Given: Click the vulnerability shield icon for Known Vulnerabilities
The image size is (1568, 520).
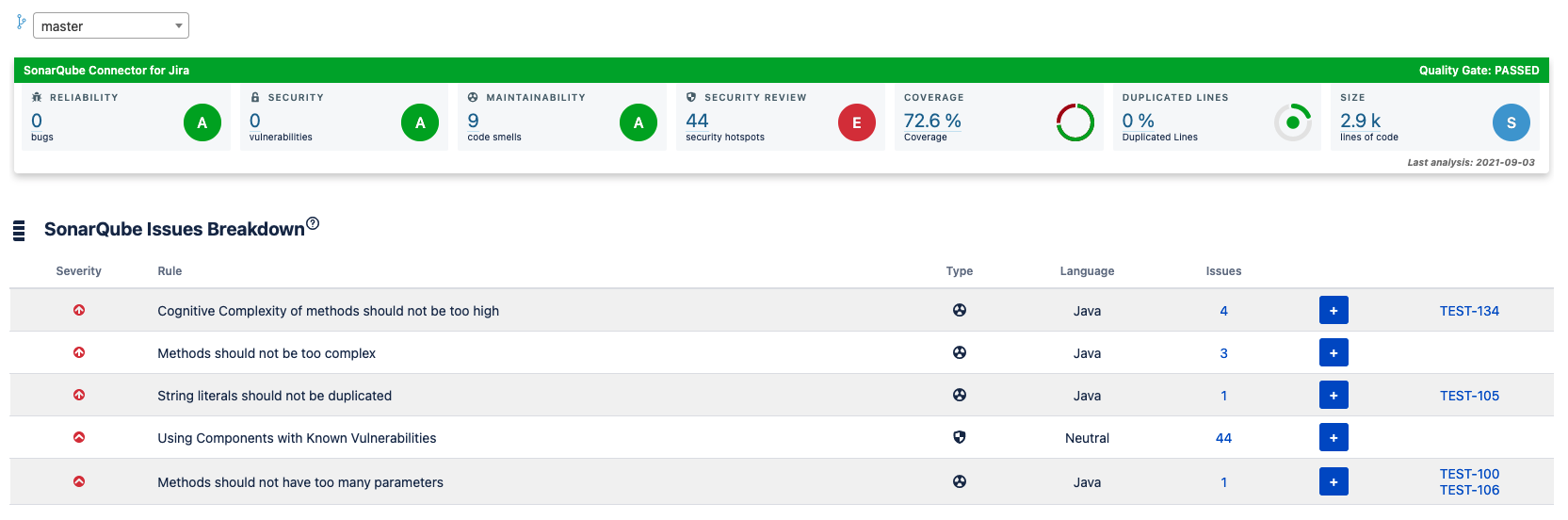Looking at the screenshot, I should click(x=960, y=437).
